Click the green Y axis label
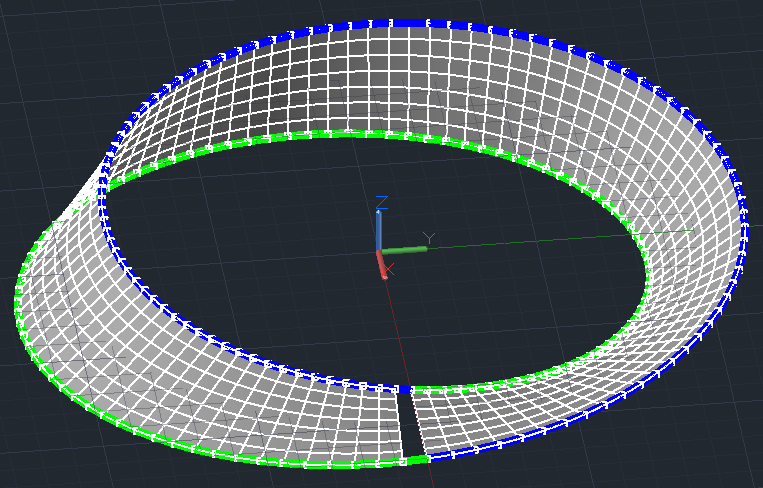The width and height of the screenshot is (763, 488). (x=429, y=238)
